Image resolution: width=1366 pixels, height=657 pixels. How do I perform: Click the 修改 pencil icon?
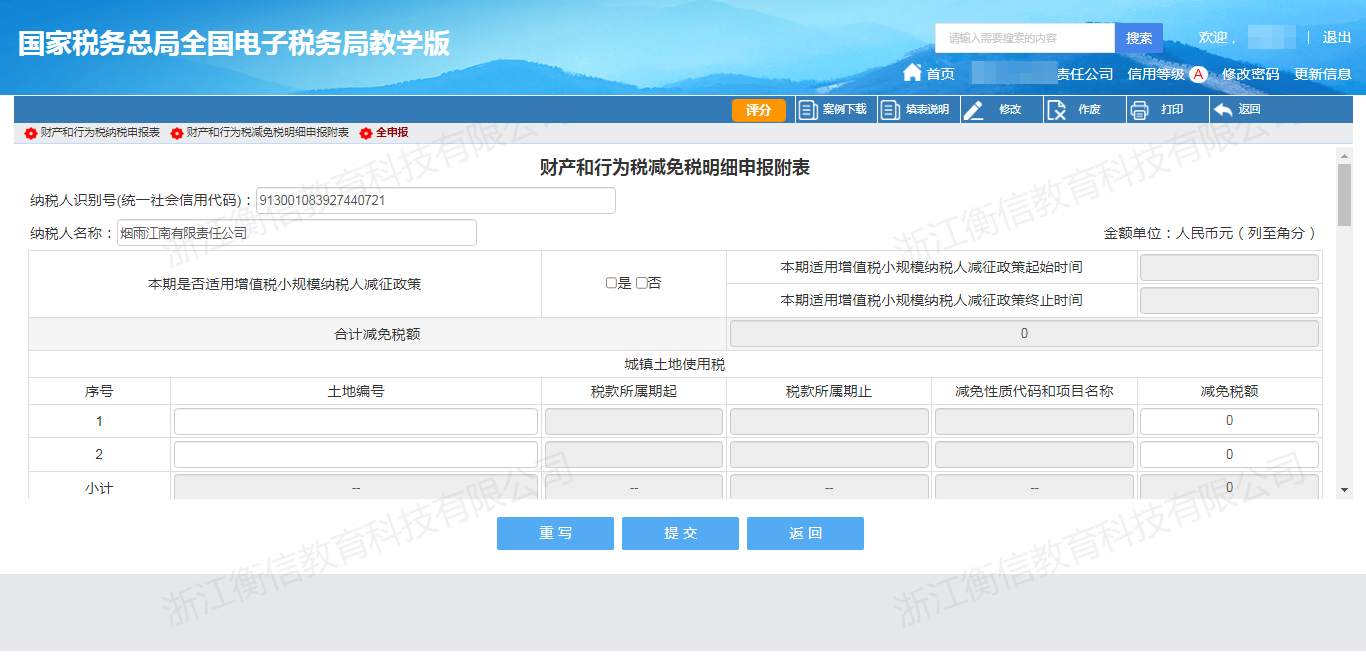point(973,110)
